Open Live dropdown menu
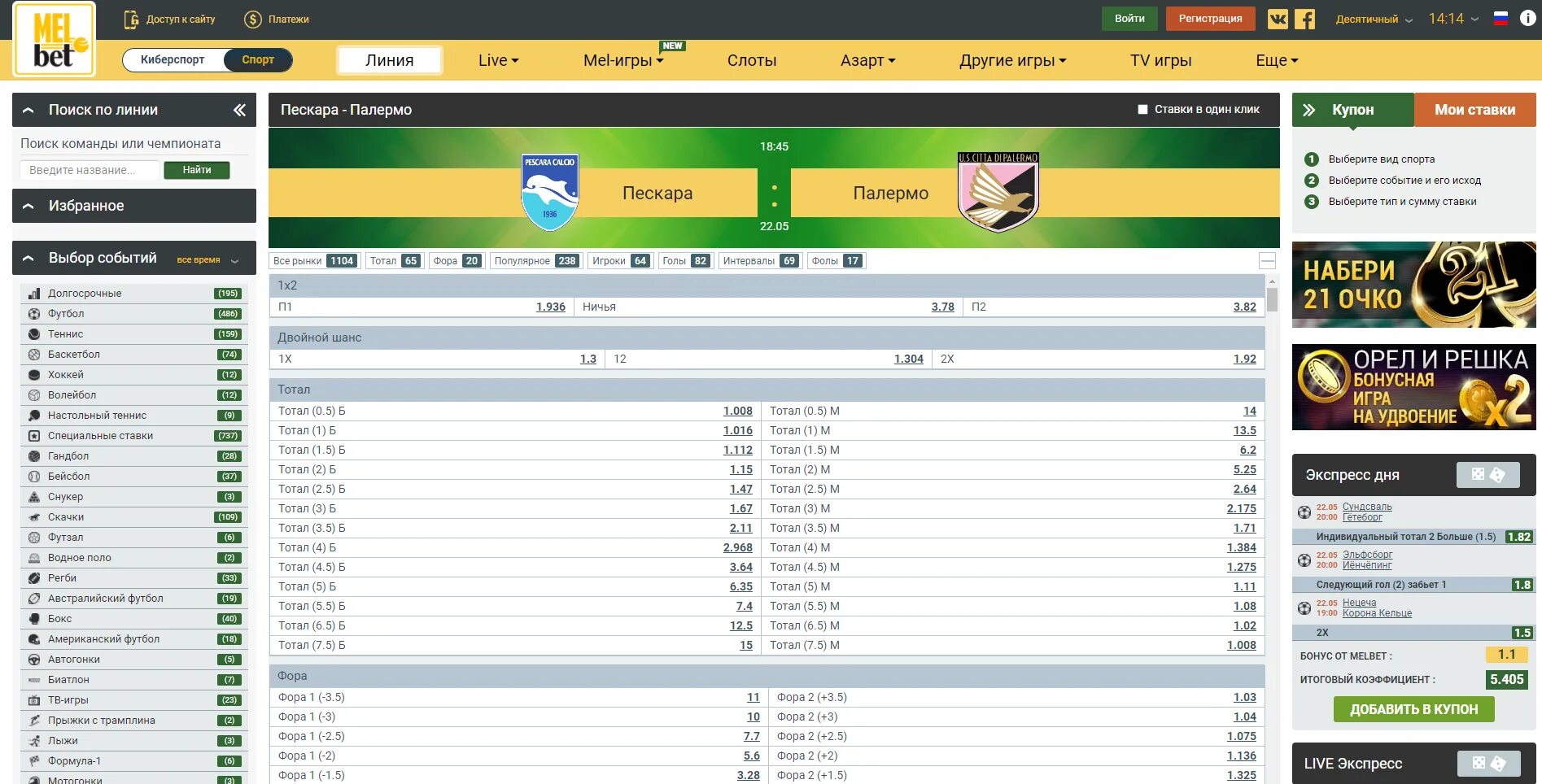1542x784 pixels. 498,60
